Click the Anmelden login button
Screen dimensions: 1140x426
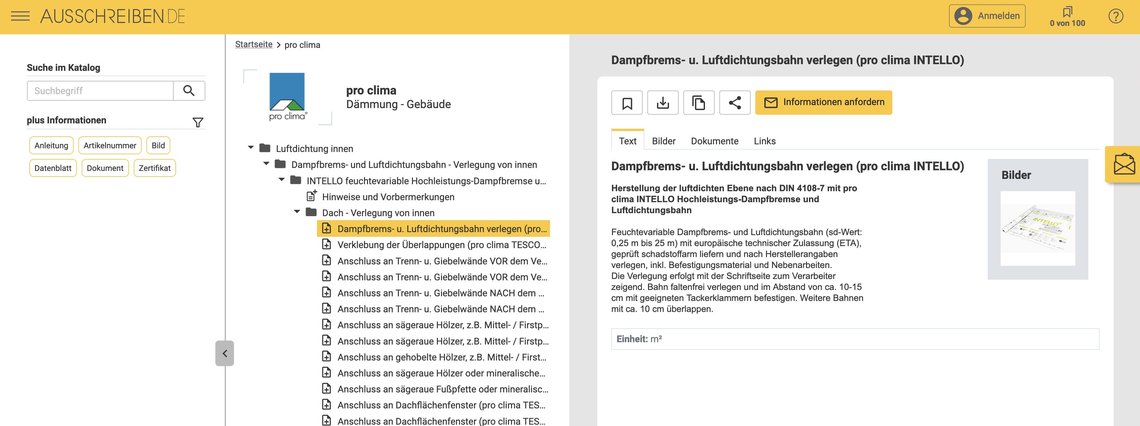(x=987, y=16)
